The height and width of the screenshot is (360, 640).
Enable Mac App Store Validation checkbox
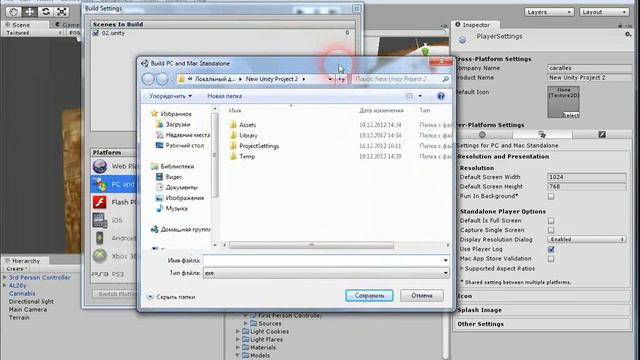(x=551, y=259)
